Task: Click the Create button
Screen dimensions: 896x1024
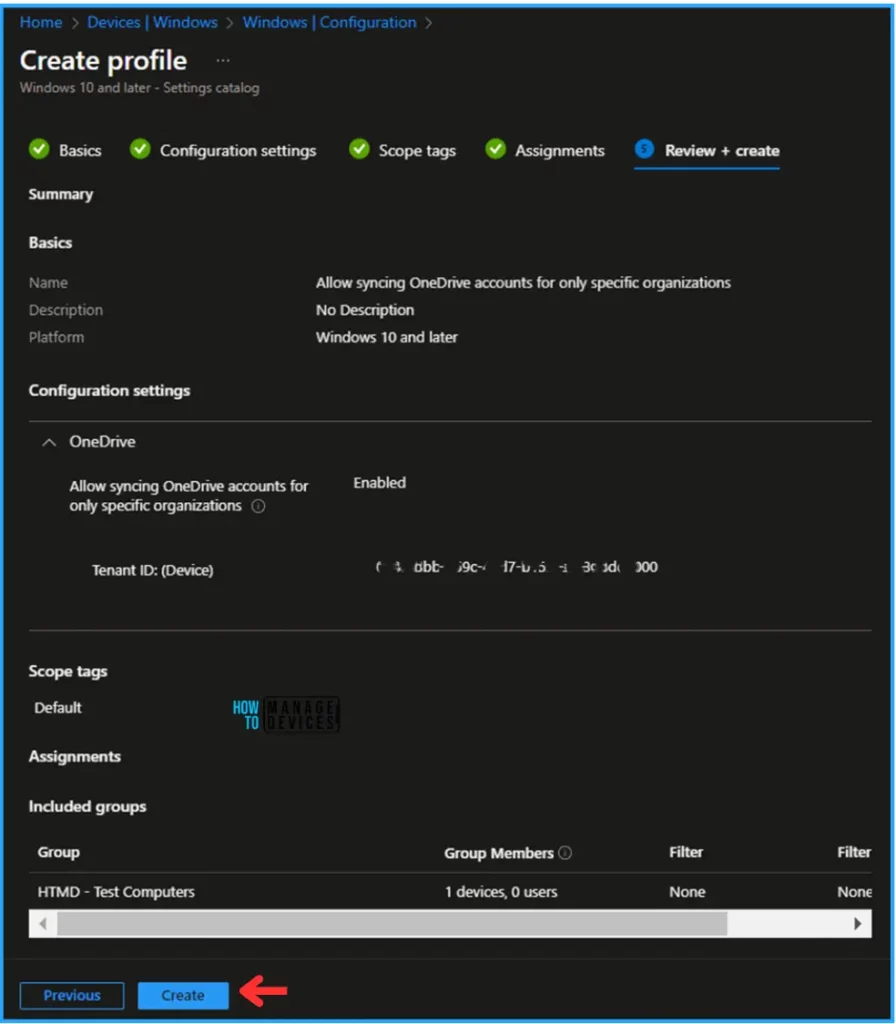Action: click(183, 995)
